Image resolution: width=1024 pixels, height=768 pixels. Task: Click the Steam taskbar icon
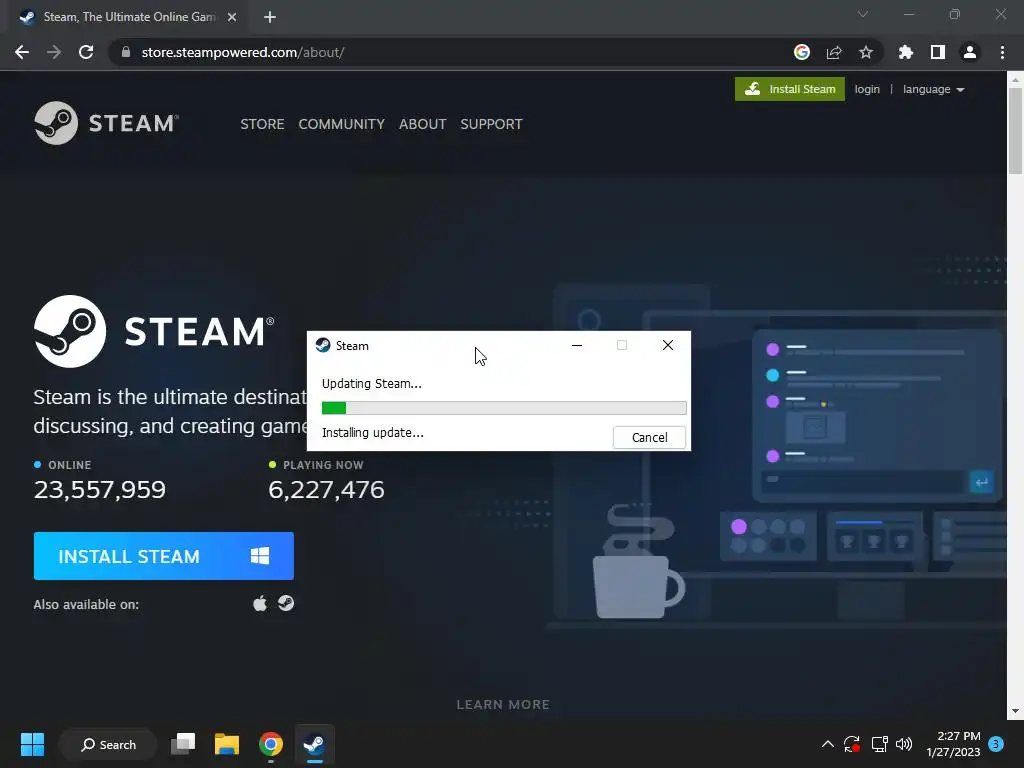(314, 744)
